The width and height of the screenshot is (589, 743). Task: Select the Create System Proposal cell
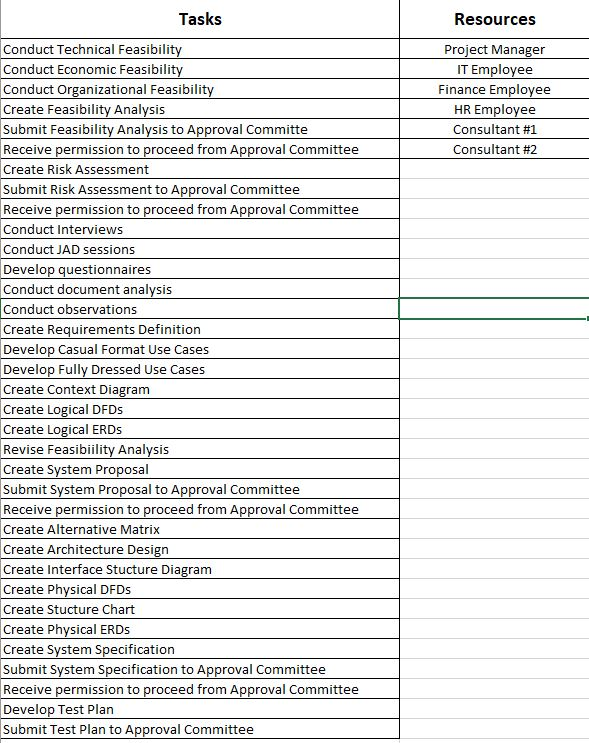pyautogui.click(x=200, y=469)
